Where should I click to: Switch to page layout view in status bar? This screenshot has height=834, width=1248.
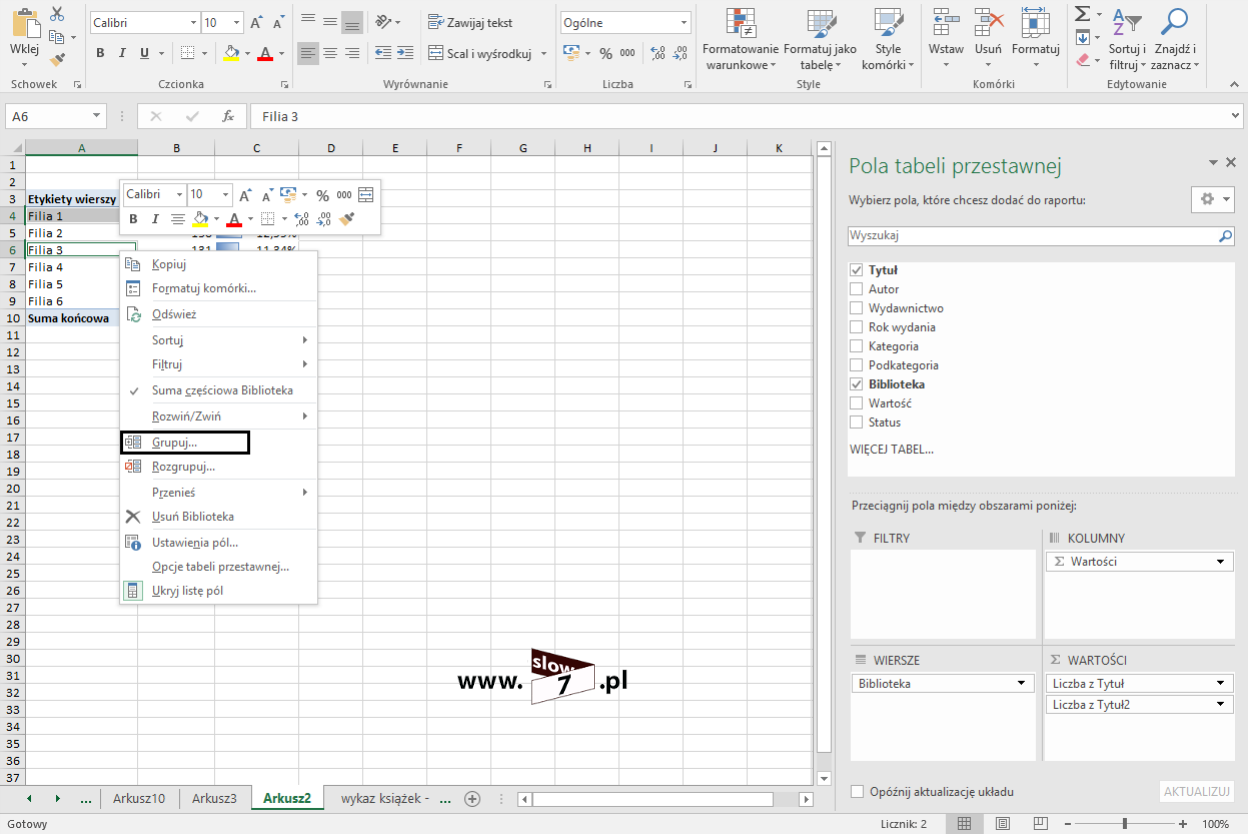tap(1001, 823)
